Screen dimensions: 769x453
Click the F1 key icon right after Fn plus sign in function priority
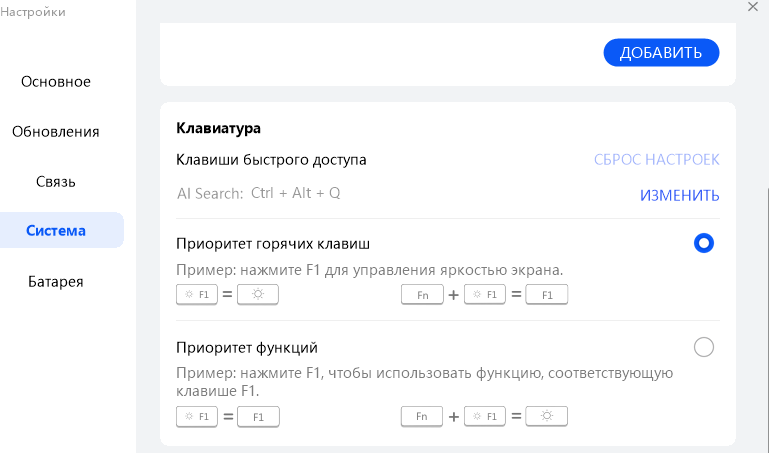tap(485, 416)
